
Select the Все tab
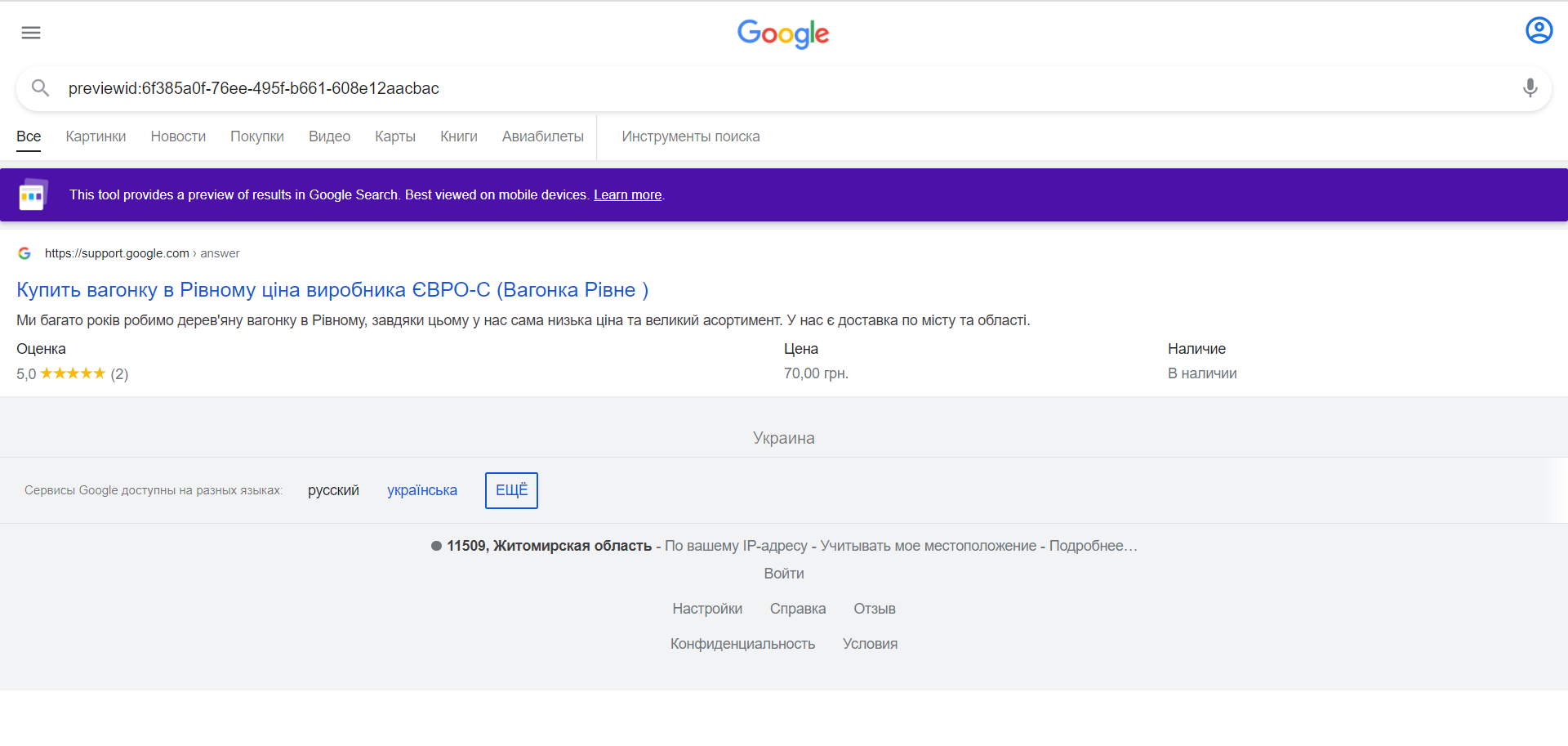(29, 136)
